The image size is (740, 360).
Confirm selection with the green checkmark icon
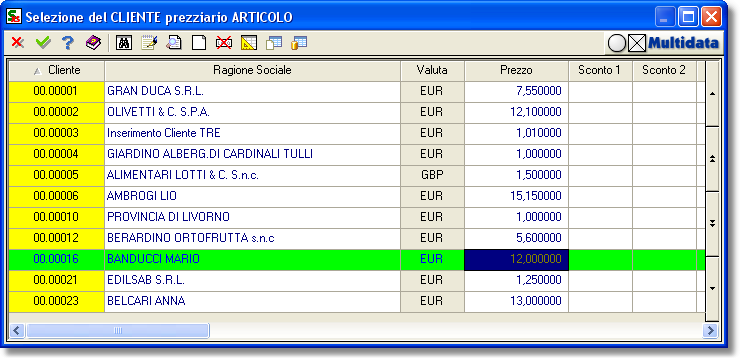pyautogui.click(x=43, y=43)
